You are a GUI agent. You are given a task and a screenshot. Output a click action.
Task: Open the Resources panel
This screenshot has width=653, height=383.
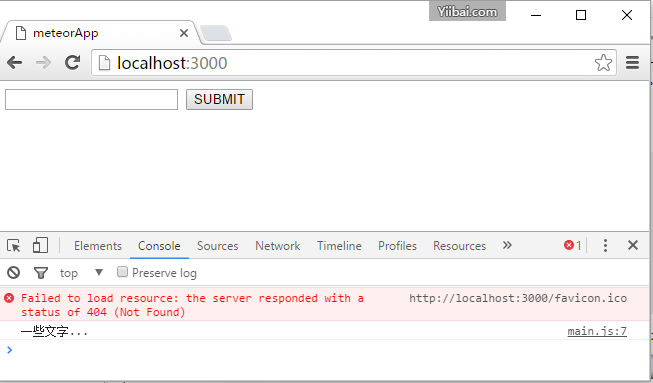[459, 246]
